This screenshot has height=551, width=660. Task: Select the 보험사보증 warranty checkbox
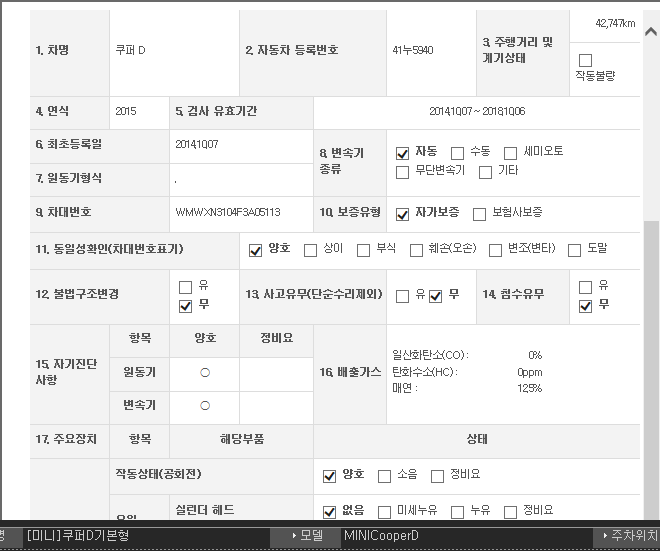pyautogui.click(x=479, y=214)
